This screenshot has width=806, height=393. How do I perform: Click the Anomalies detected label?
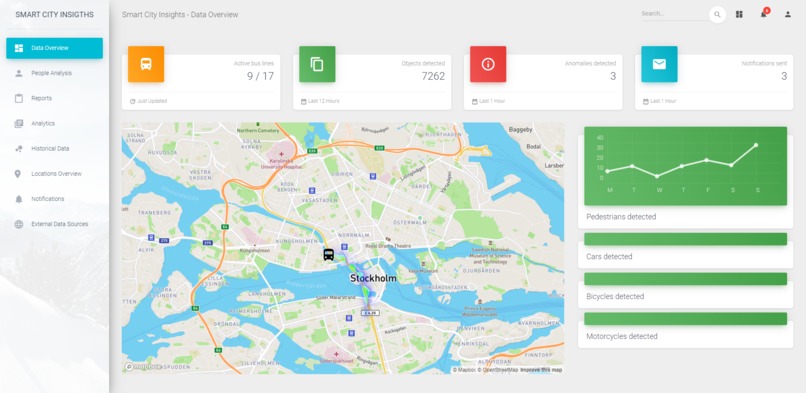pyautogui.click(x=590, y=64)
